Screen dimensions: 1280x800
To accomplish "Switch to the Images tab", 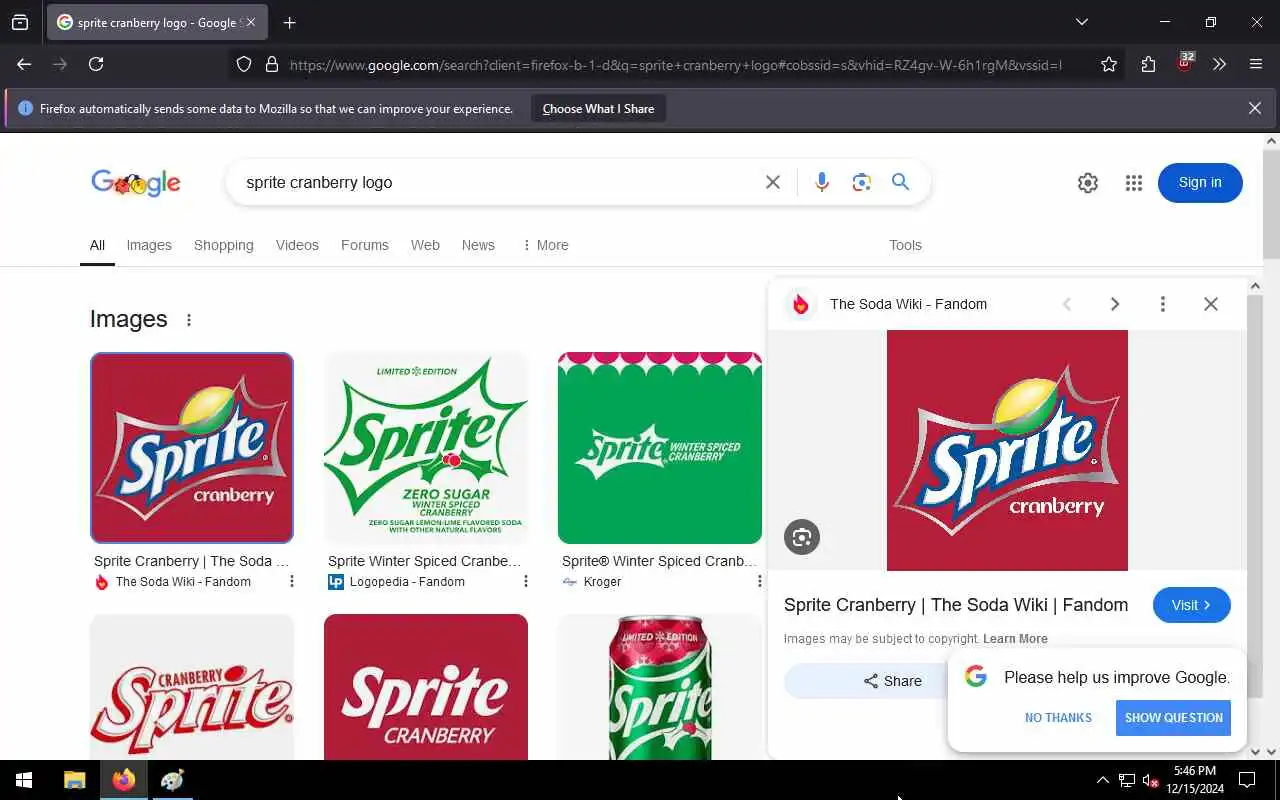I will [149, 245].
